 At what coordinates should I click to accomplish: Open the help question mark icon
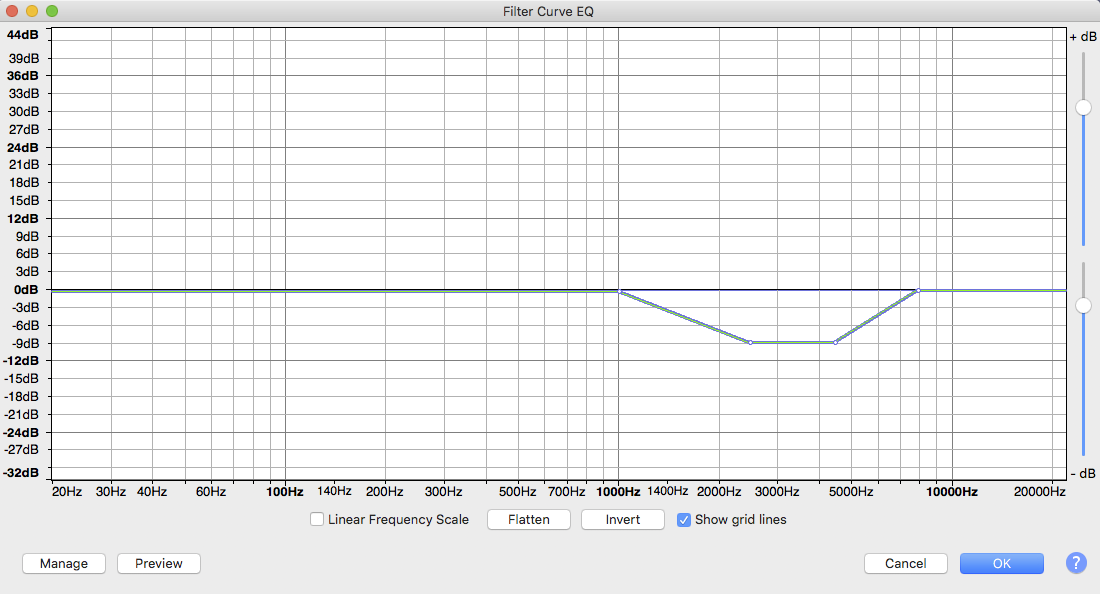[x=1076, y=563]
